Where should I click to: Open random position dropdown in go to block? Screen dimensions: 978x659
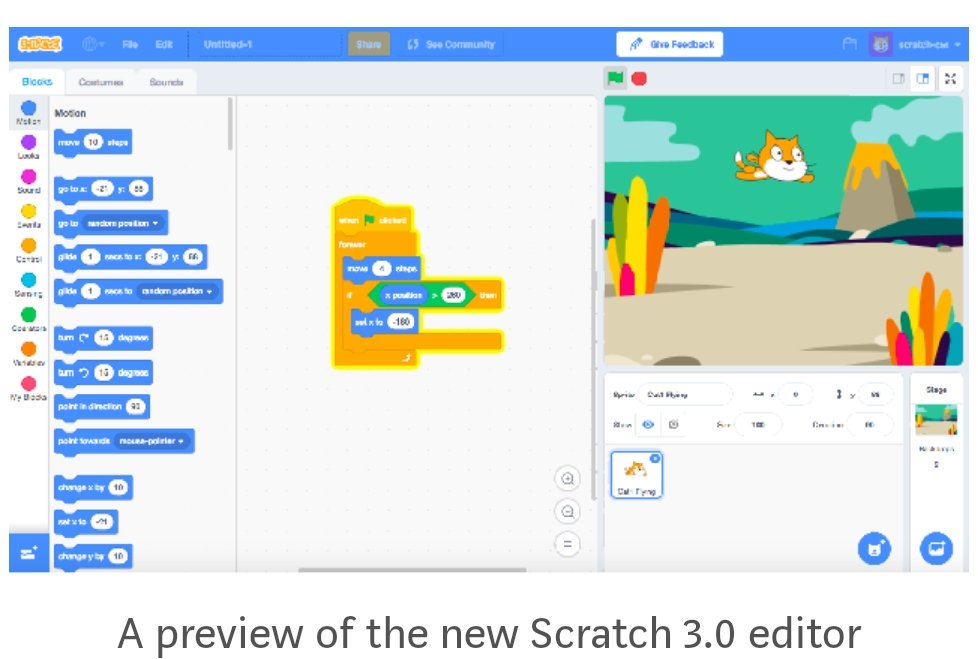tap(123, 223)
